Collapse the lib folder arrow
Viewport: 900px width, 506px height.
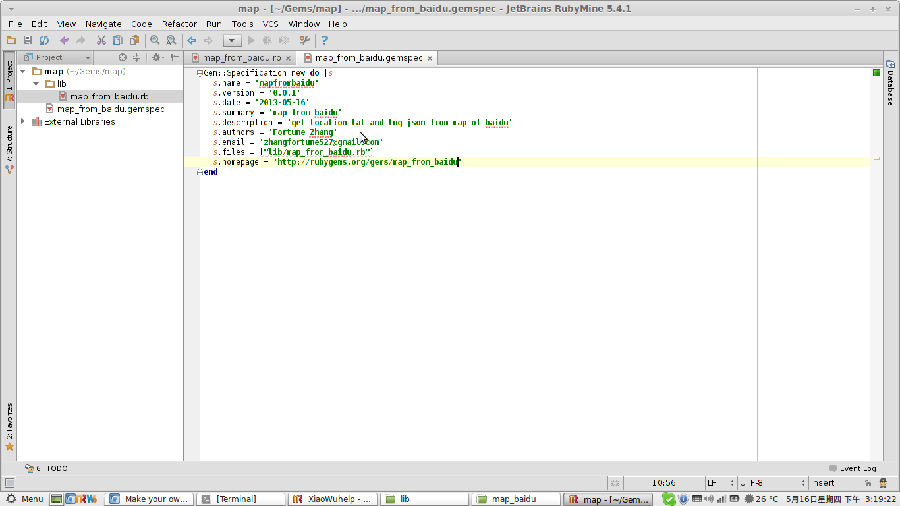36,84
